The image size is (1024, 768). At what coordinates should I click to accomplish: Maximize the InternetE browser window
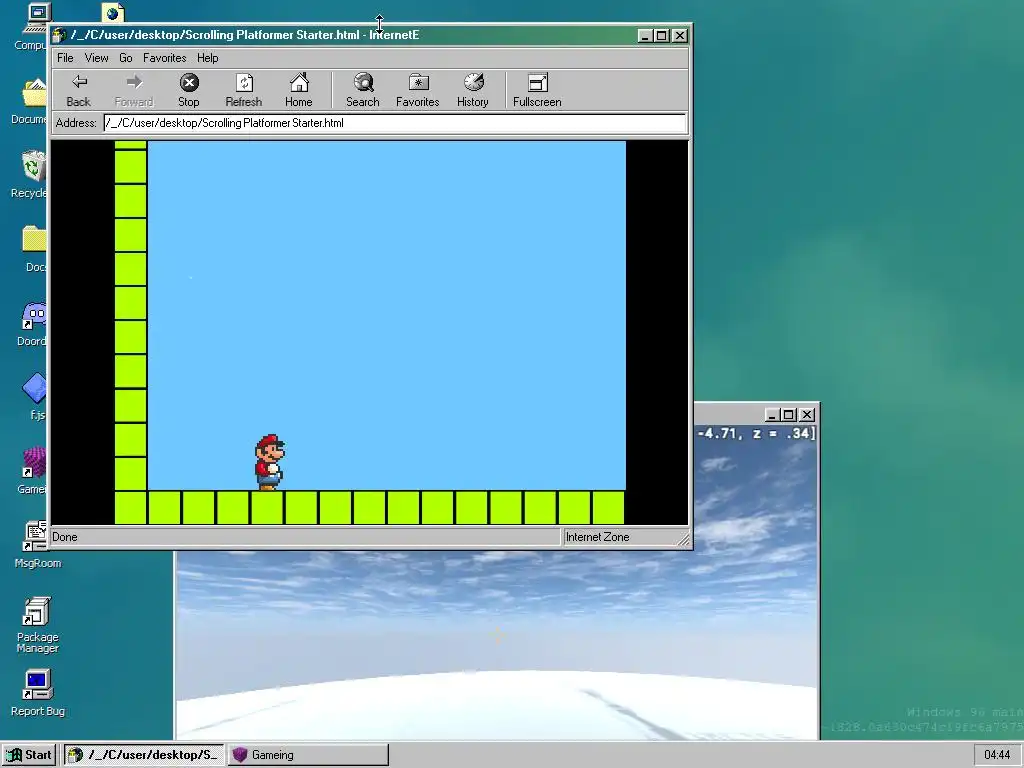click(x=662, y=36)
